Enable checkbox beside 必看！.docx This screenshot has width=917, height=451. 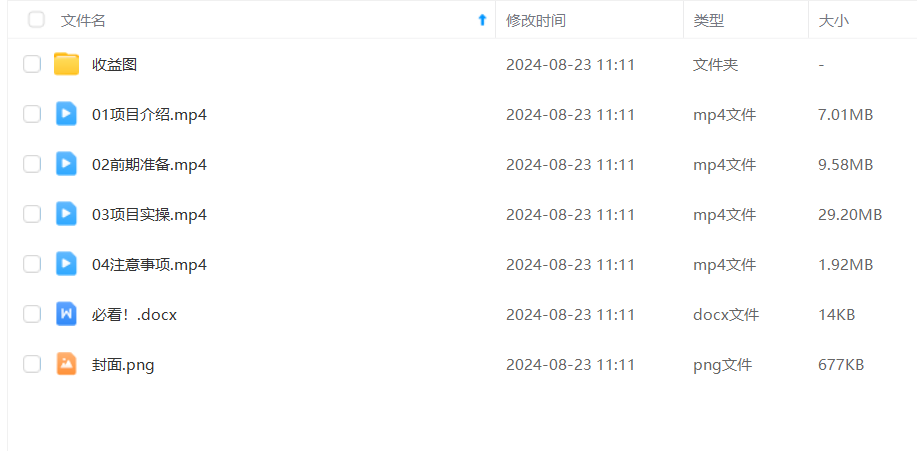tap(32, 314)
